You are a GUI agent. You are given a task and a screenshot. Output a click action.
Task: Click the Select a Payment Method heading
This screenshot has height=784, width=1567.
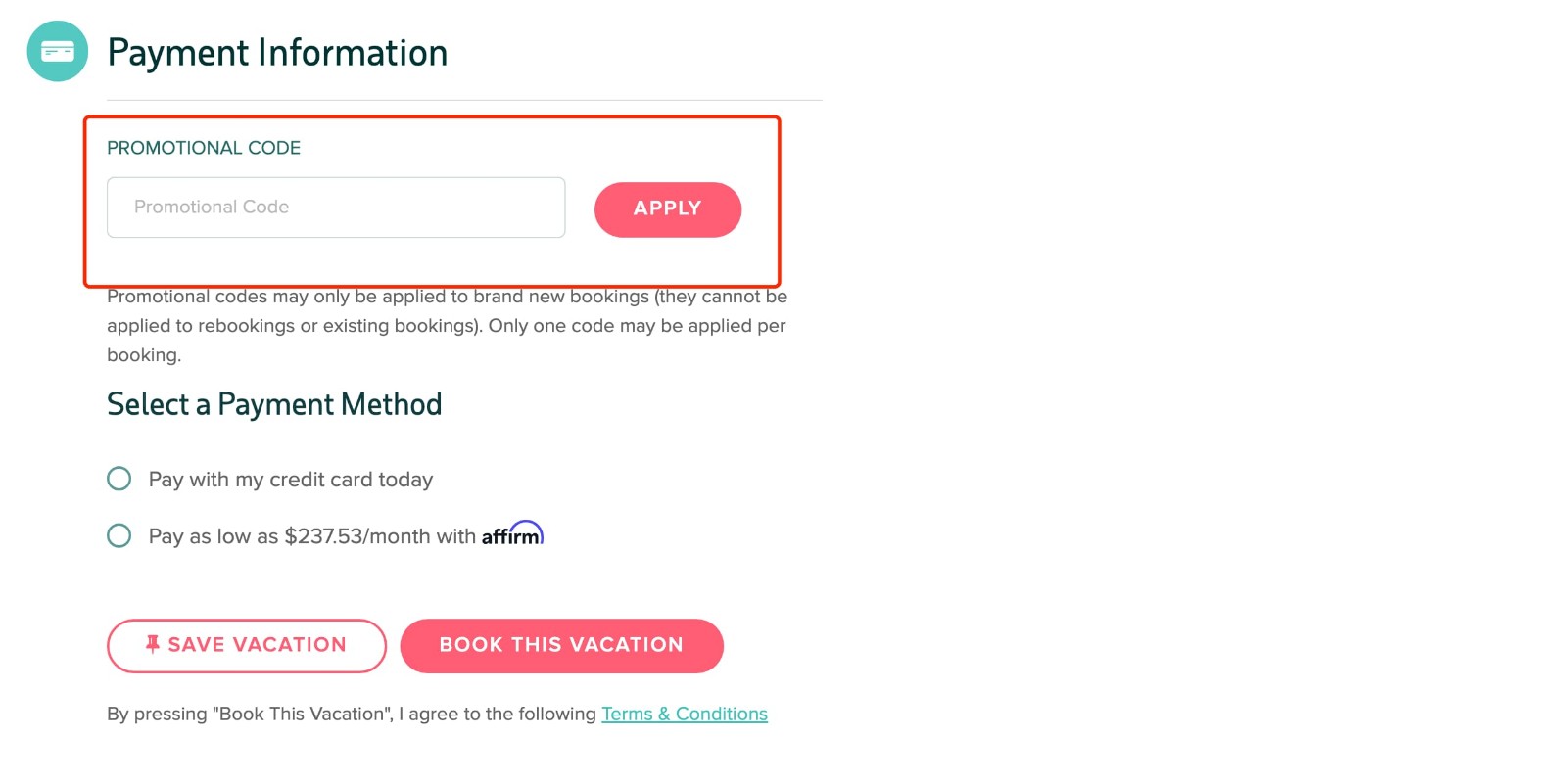(x=274, y=403)
